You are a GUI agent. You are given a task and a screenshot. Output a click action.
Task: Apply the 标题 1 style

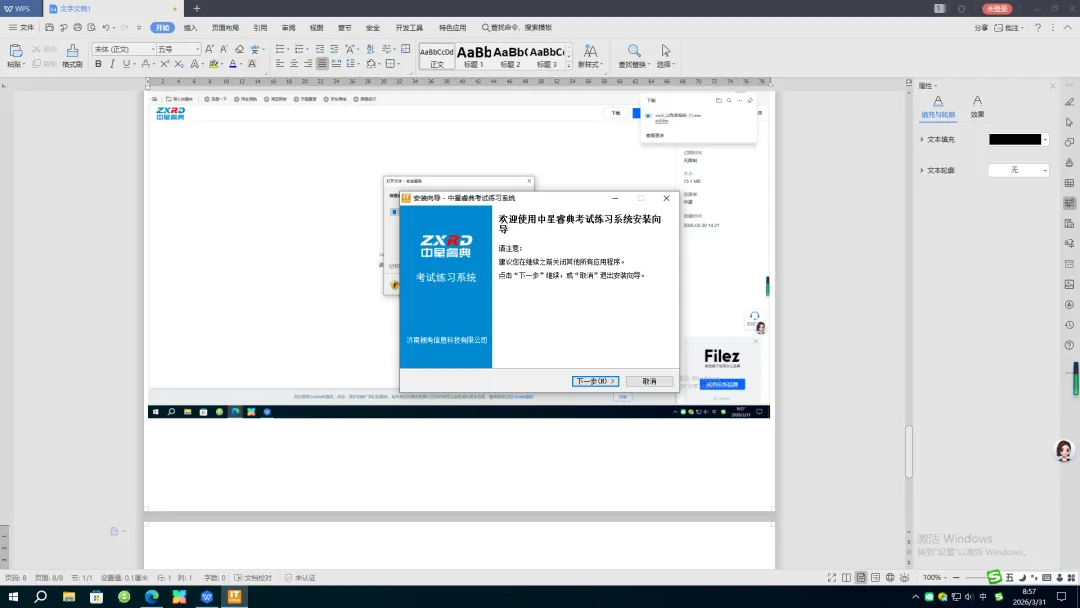click(474, 56)
